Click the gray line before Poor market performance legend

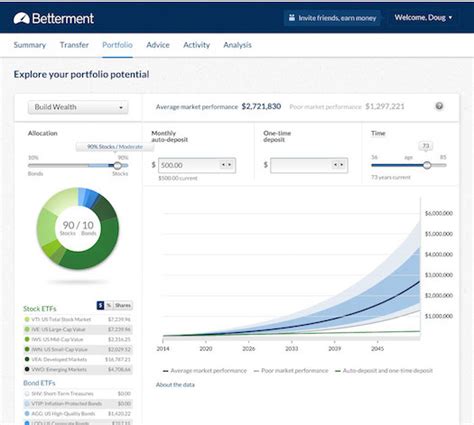[256, 371]
